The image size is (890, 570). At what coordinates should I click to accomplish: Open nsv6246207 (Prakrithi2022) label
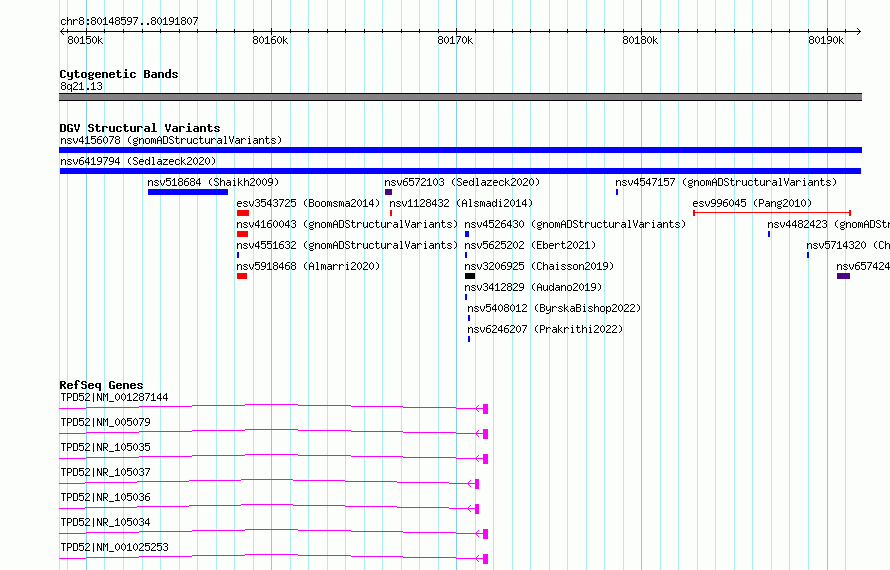(545, 329)
